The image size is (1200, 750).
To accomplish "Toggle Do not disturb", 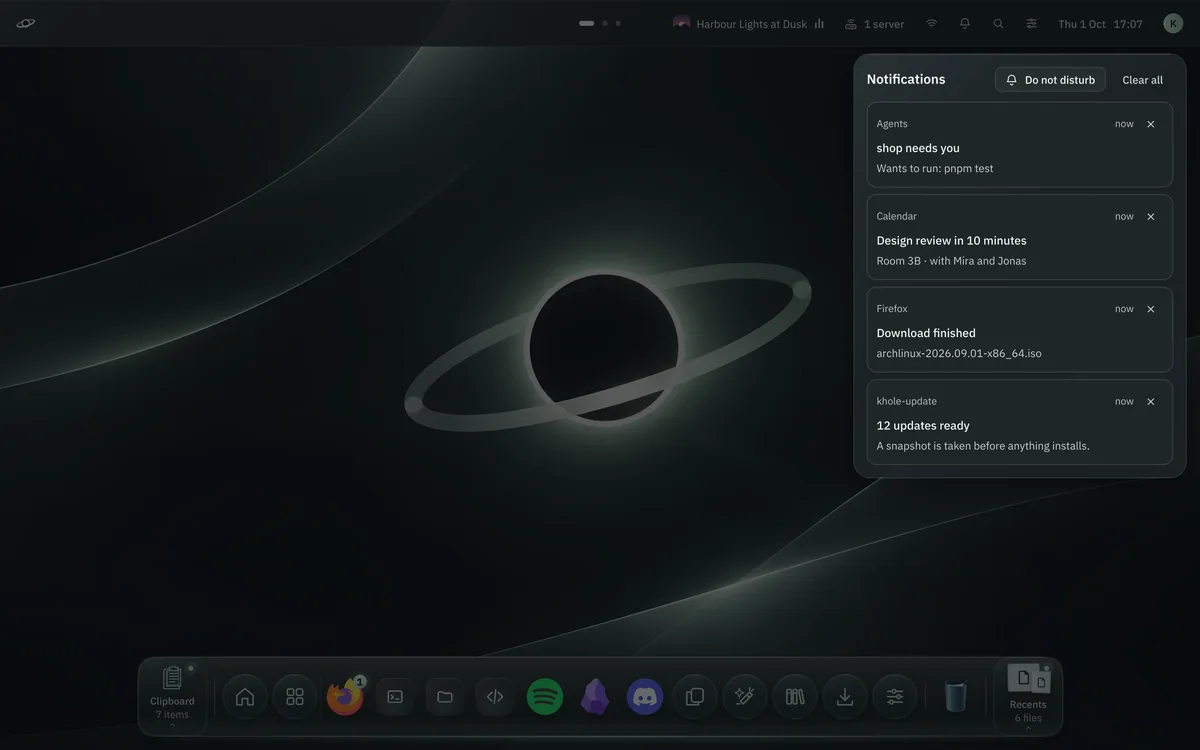I will [1050, 80].
